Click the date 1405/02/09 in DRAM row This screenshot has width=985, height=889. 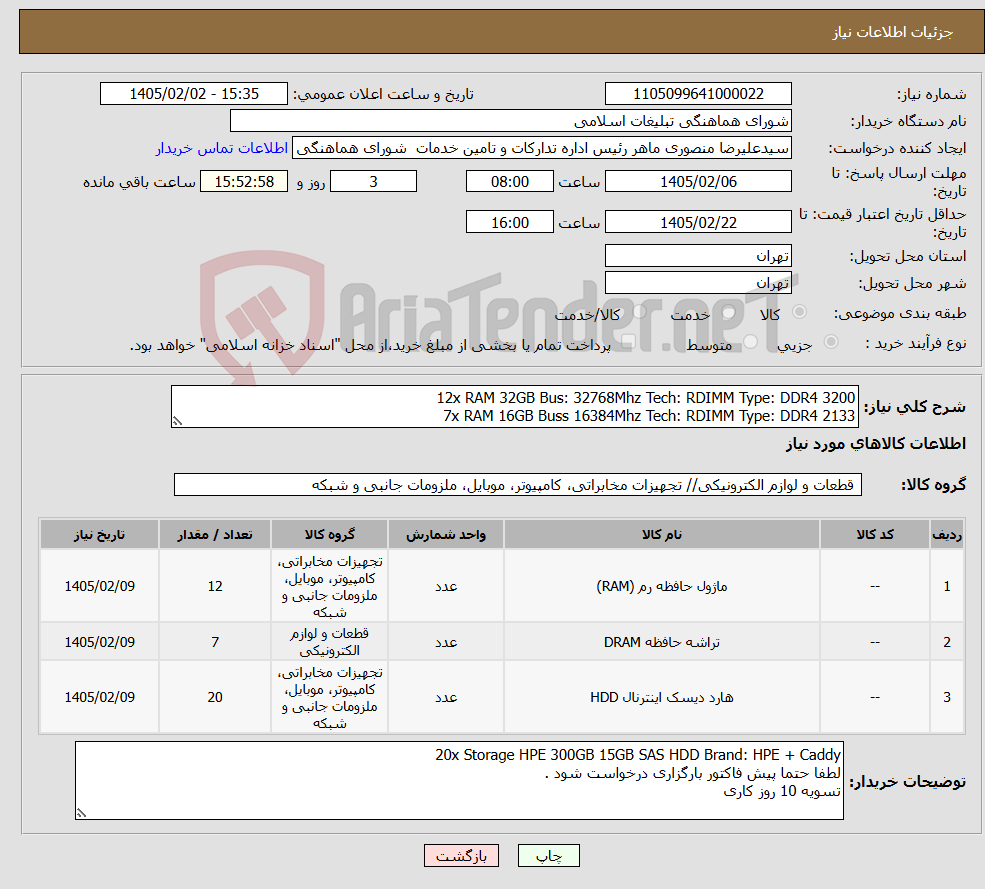(x=99, y=641)
